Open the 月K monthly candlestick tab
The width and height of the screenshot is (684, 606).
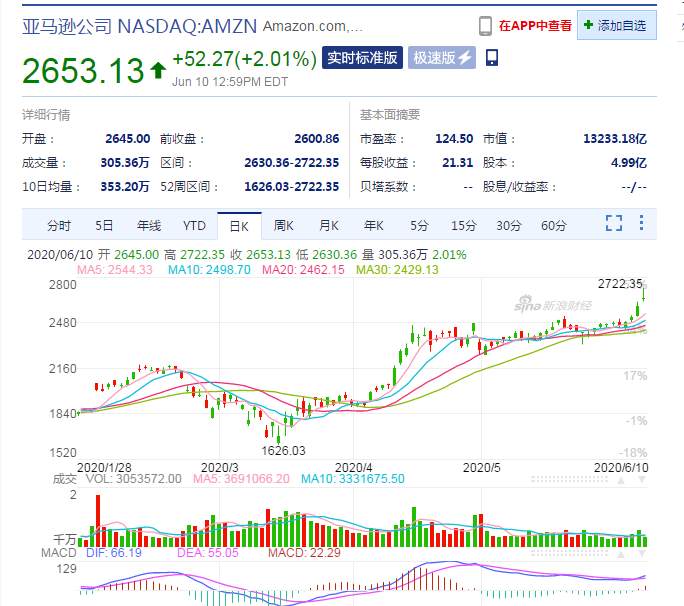pyautogui.click(x=328, y=226)
